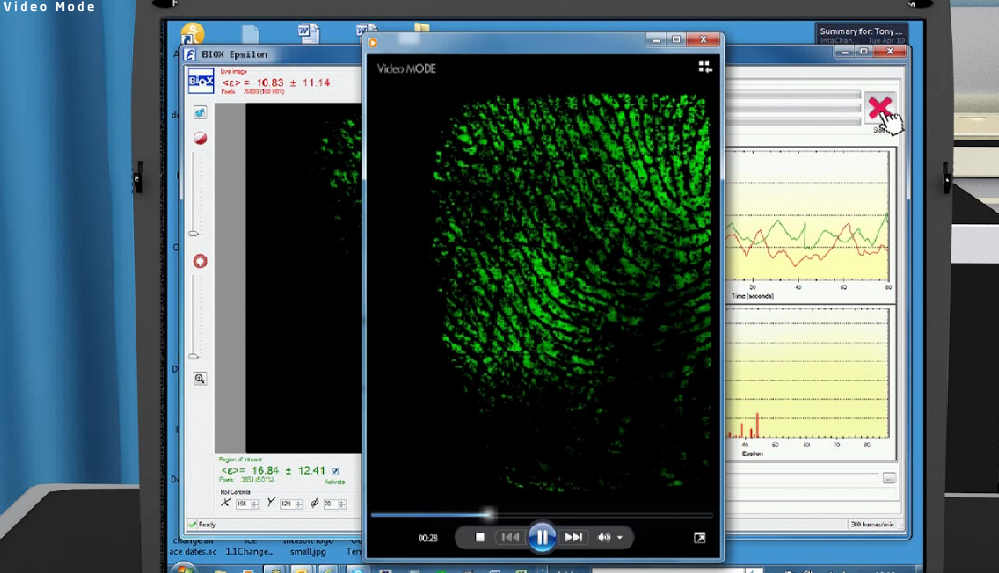This screenshot has height=573, width=999.
Task: Click the red octagon record button in BIOX
Action: click(x=200, y=261)
